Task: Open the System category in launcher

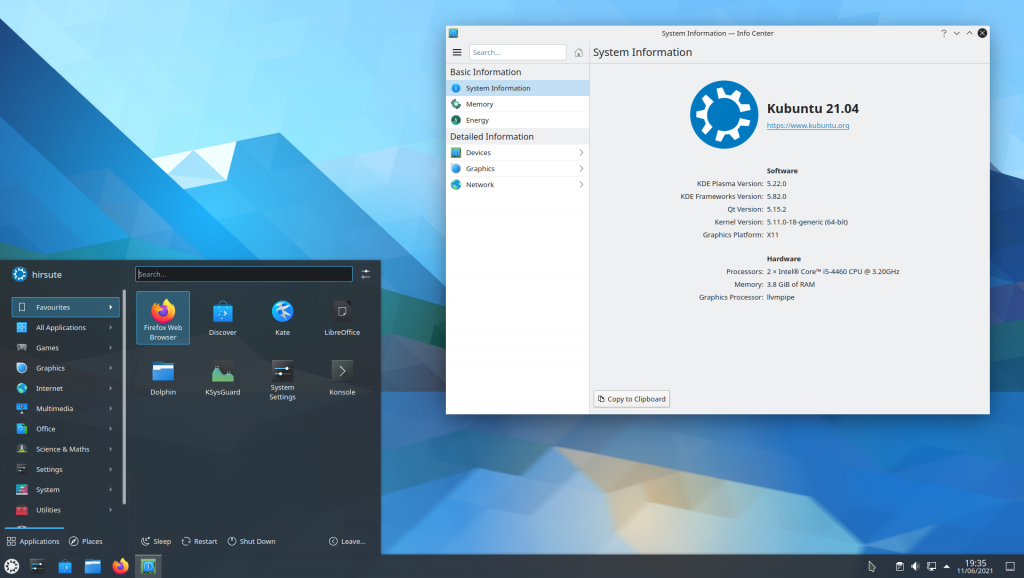Action: pyautogui.click(x=65, y=489)
